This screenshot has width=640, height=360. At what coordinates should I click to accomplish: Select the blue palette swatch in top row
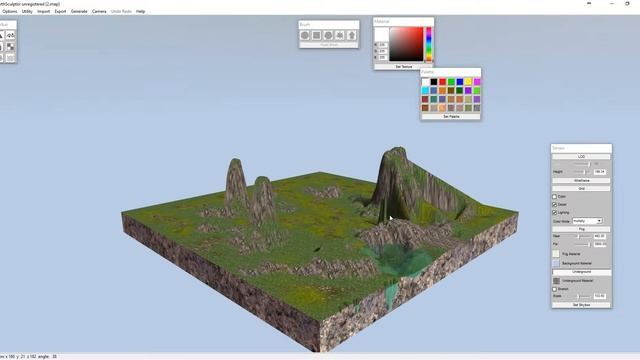click(460, 82)
